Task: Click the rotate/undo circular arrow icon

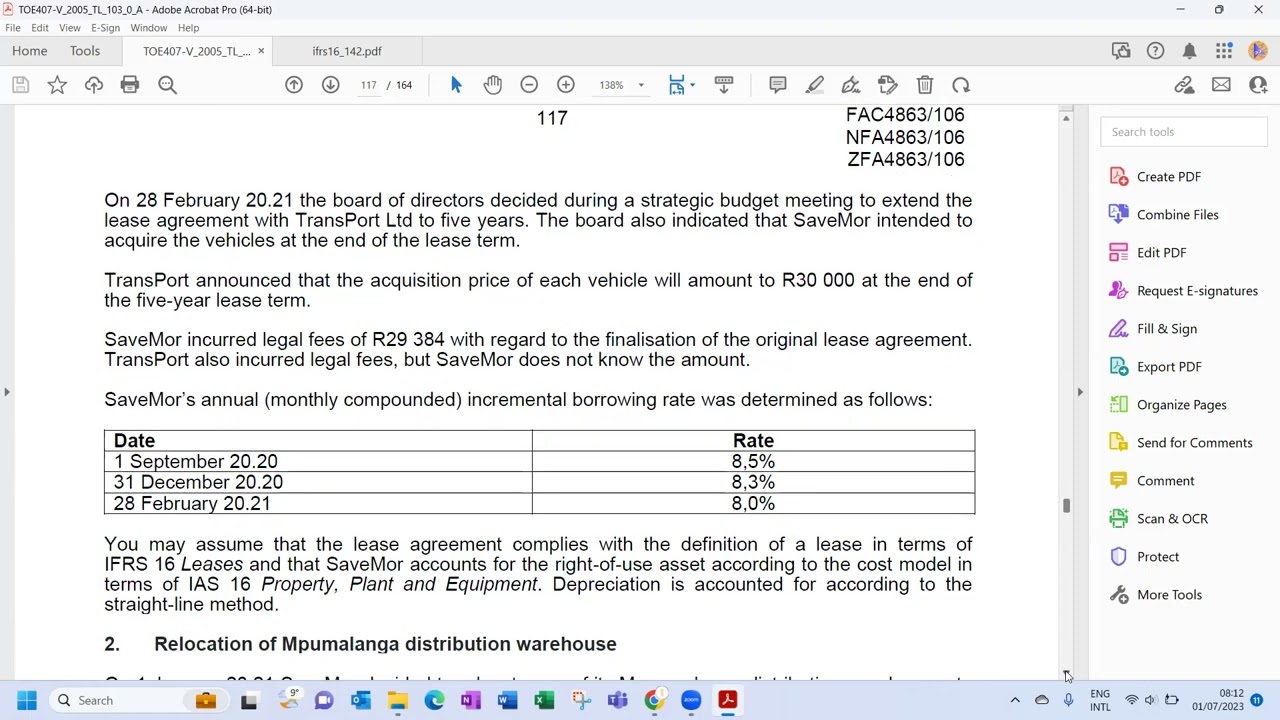Action: (x=961, y=85)
